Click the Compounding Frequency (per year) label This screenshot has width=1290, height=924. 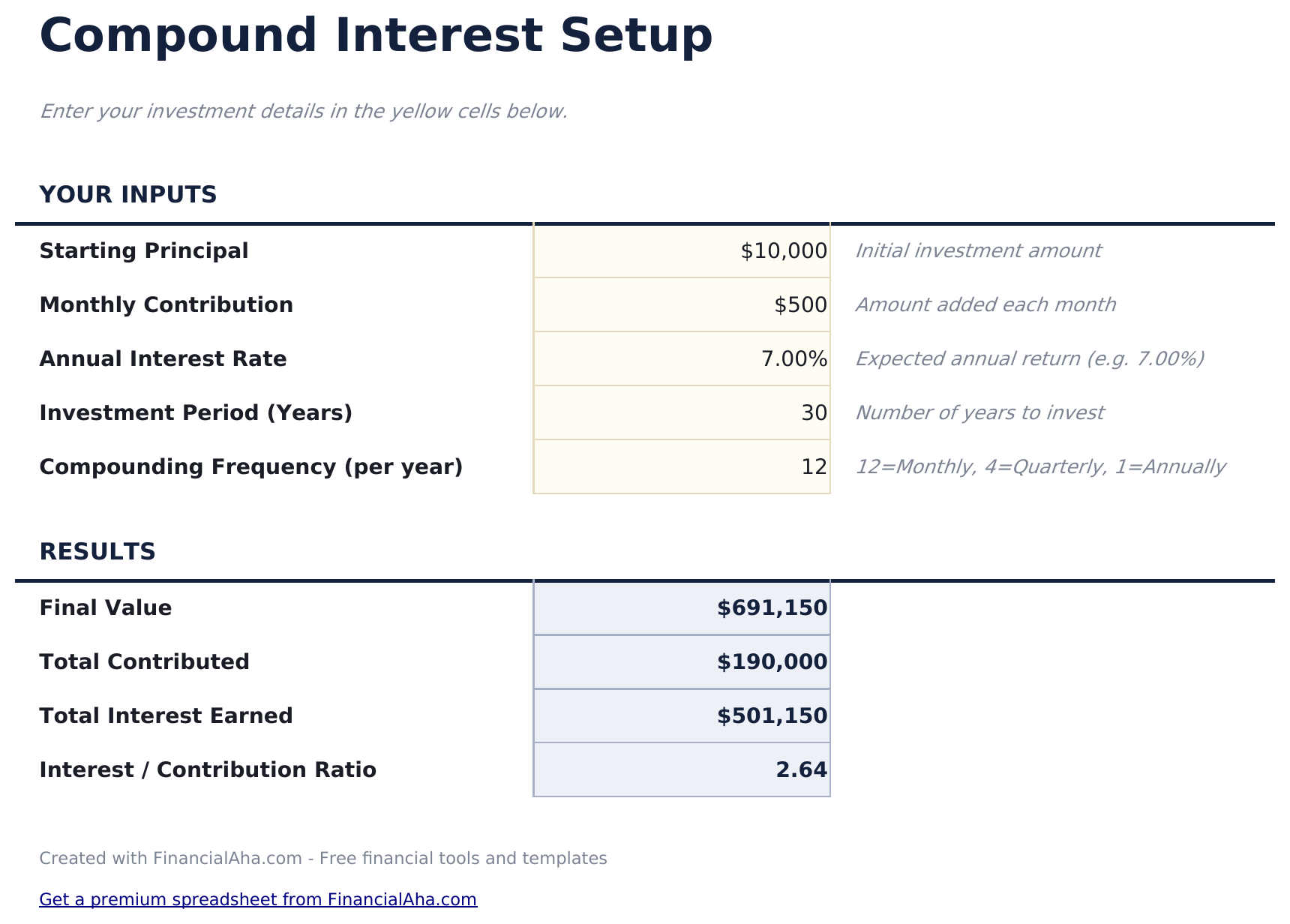(x=250, y=467)
